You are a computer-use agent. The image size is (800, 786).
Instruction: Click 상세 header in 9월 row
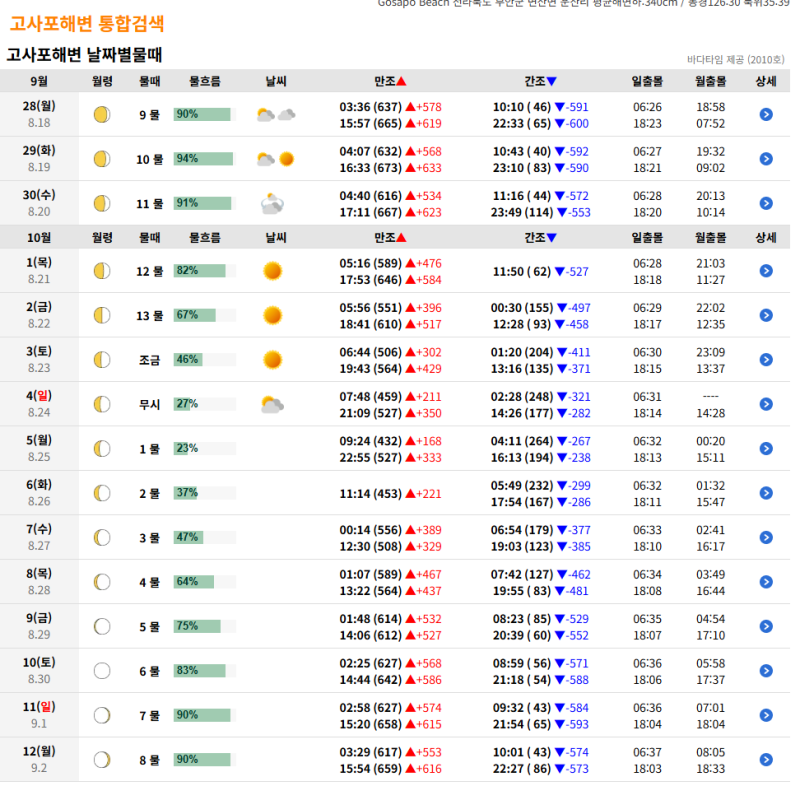(766, 81)
